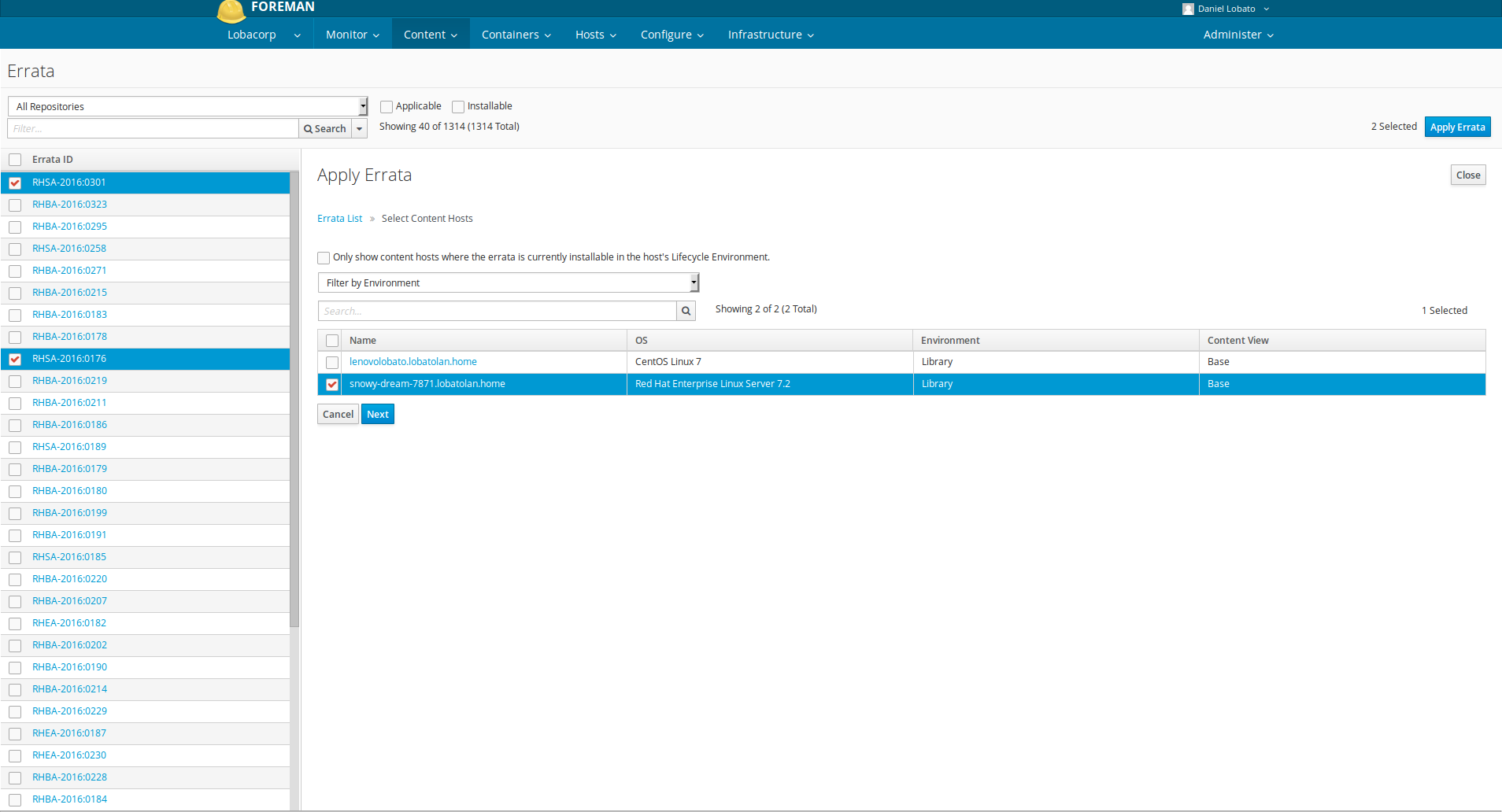Select the lenovolobato.lobatolan.home host checkbox

(332, 363)
